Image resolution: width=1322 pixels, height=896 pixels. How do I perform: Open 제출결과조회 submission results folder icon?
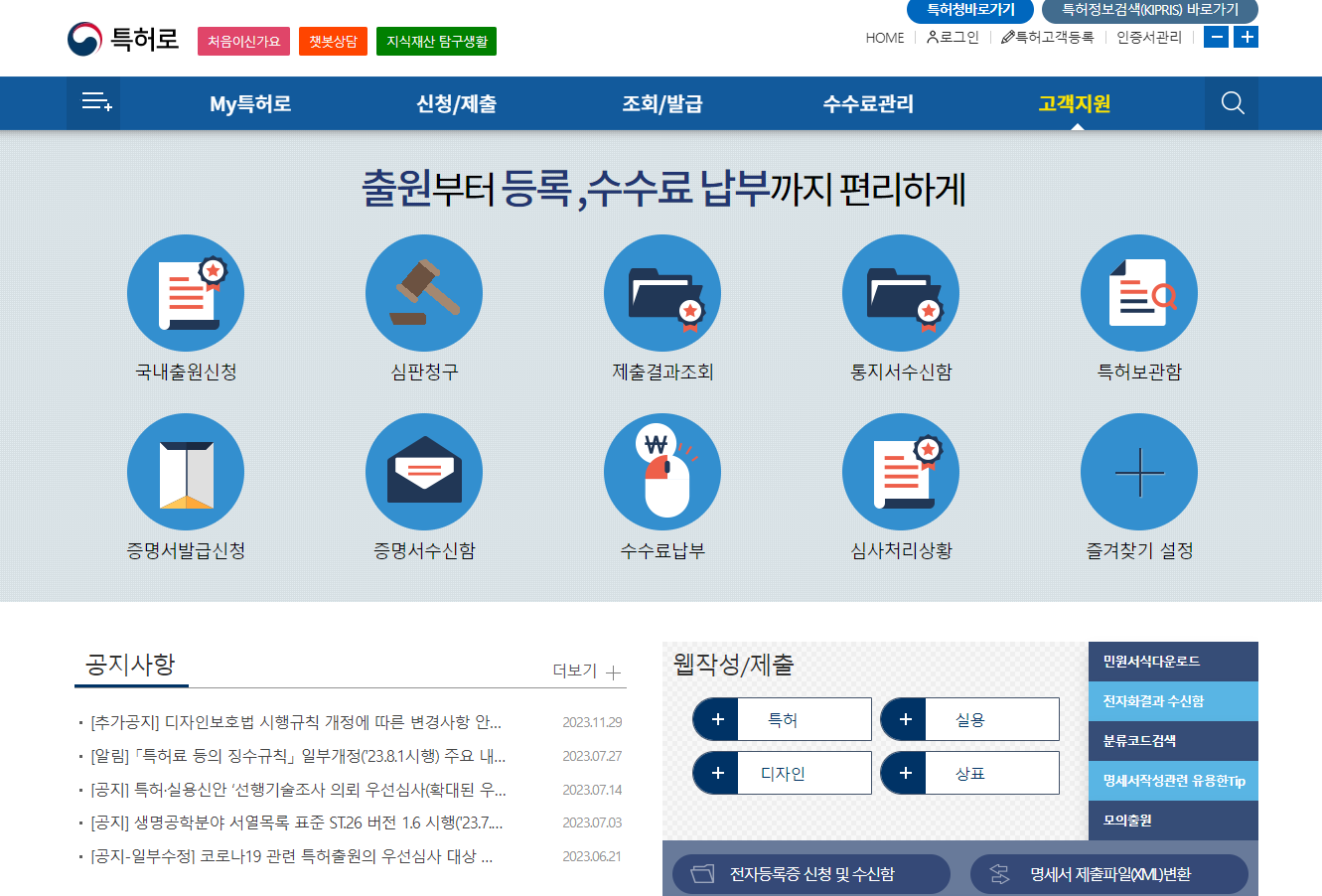pyautogui.click(x=662, y=292)
